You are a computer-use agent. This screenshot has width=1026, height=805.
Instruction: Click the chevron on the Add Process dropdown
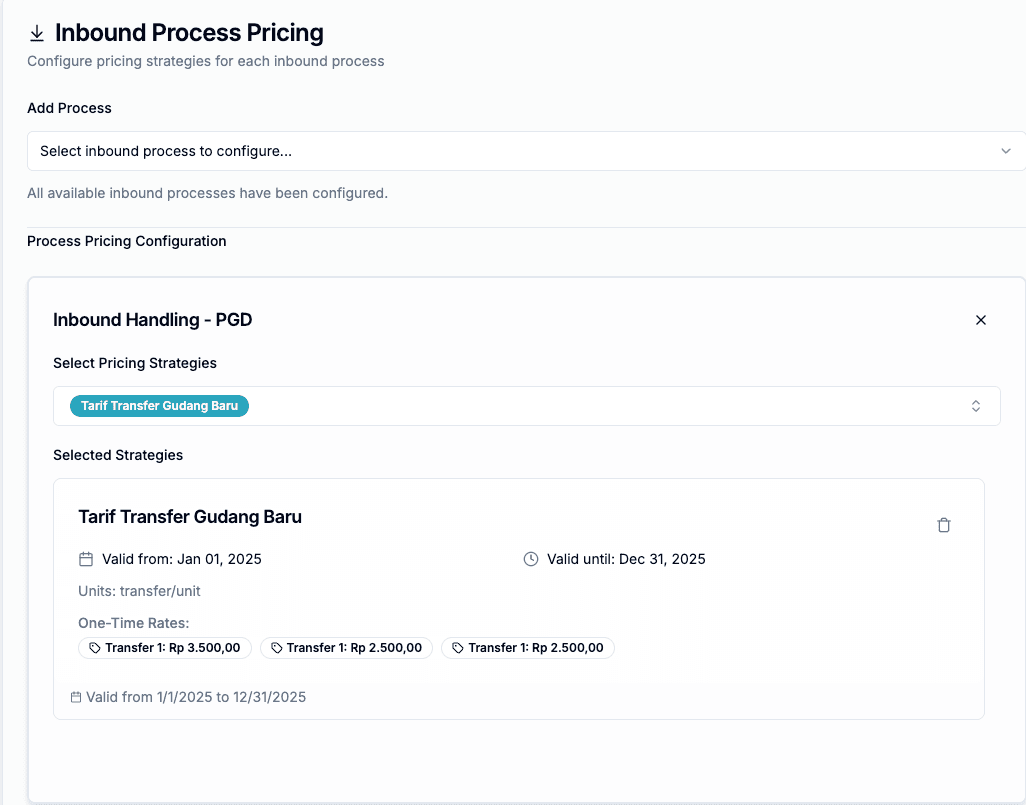click(x=1007, y=151)
